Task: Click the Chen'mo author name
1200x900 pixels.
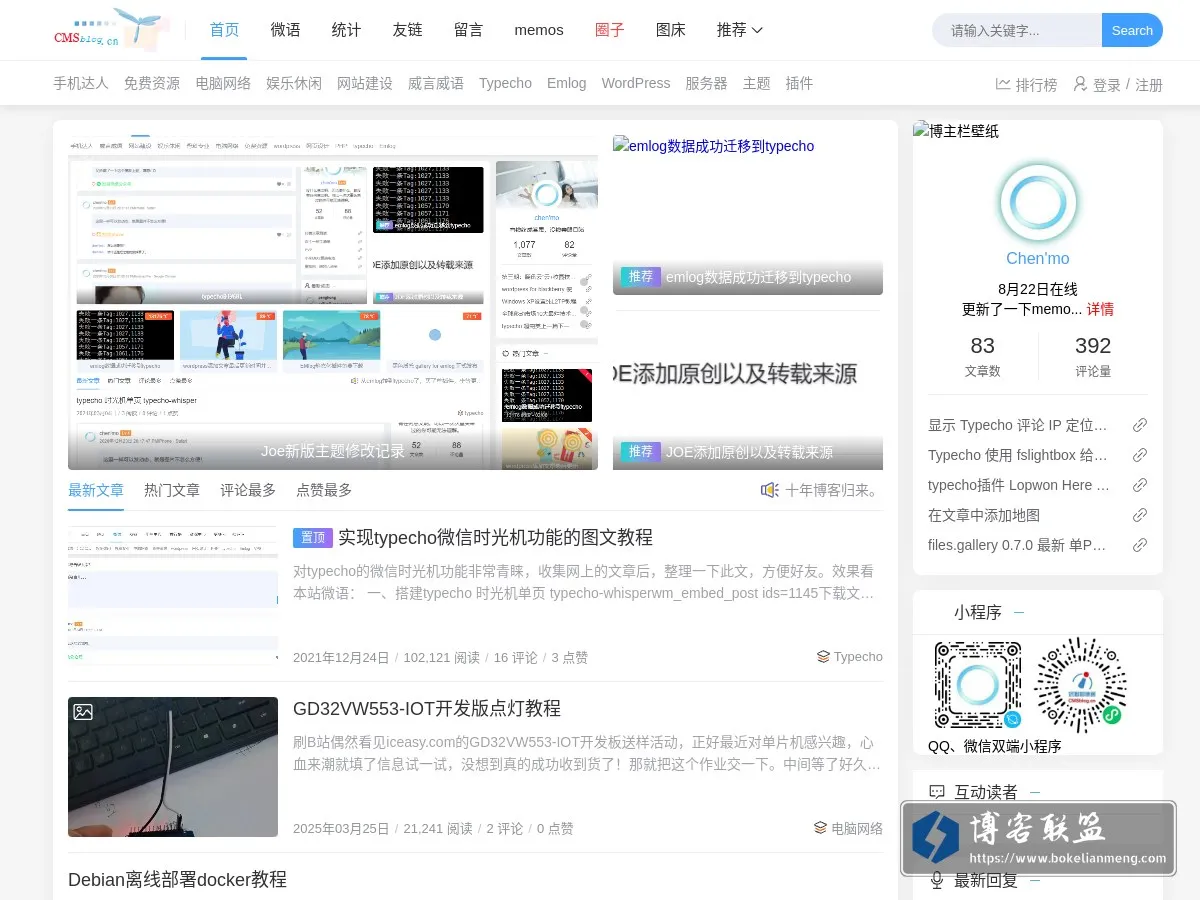Action: coord(1038,258)
